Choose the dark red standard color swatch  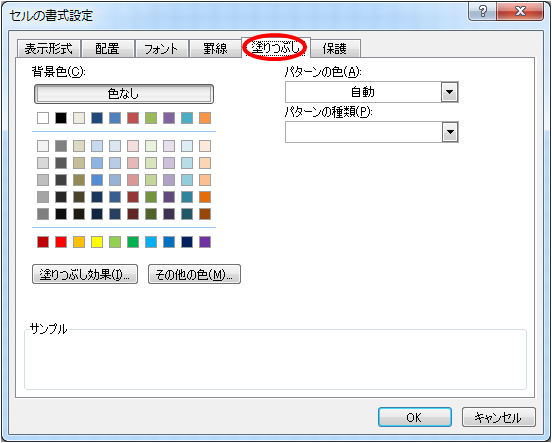pyautogui.click(x=43, y=242)
